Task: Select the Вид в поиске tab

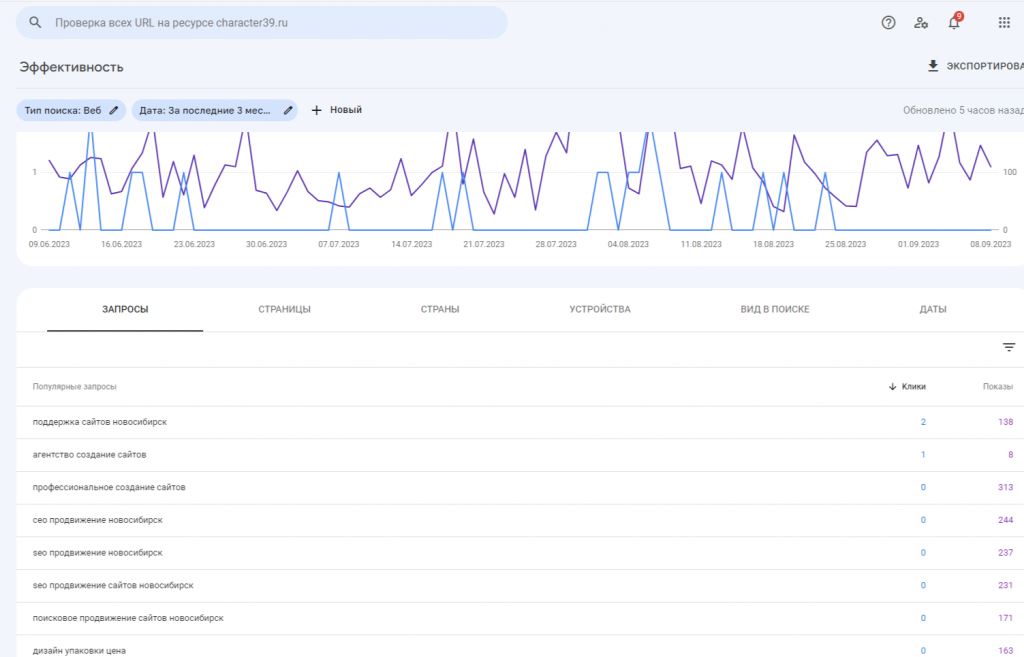Action: point(775,309)
